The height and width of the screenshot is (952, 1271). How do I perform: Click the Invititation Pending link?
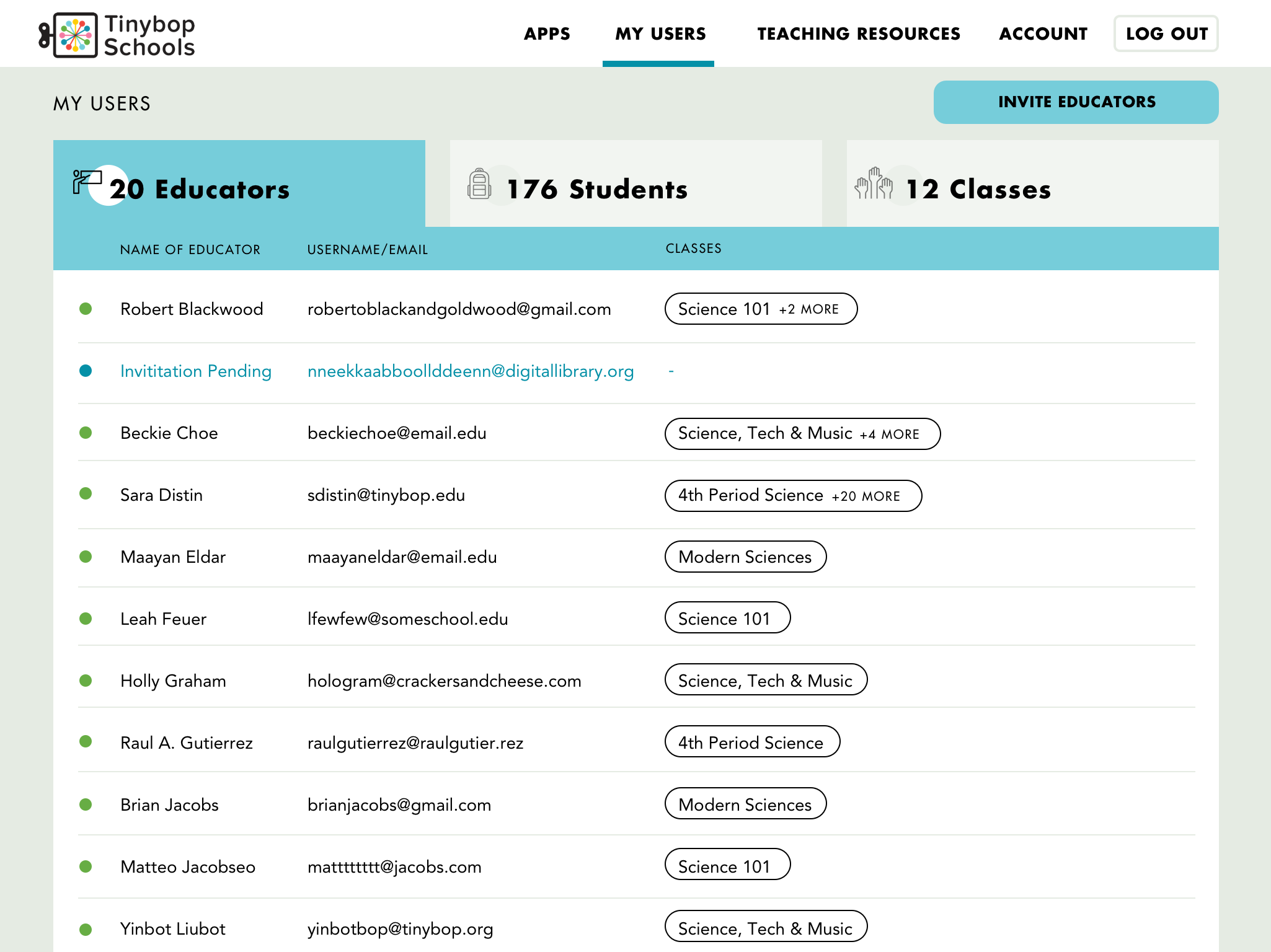pos(196,371)
